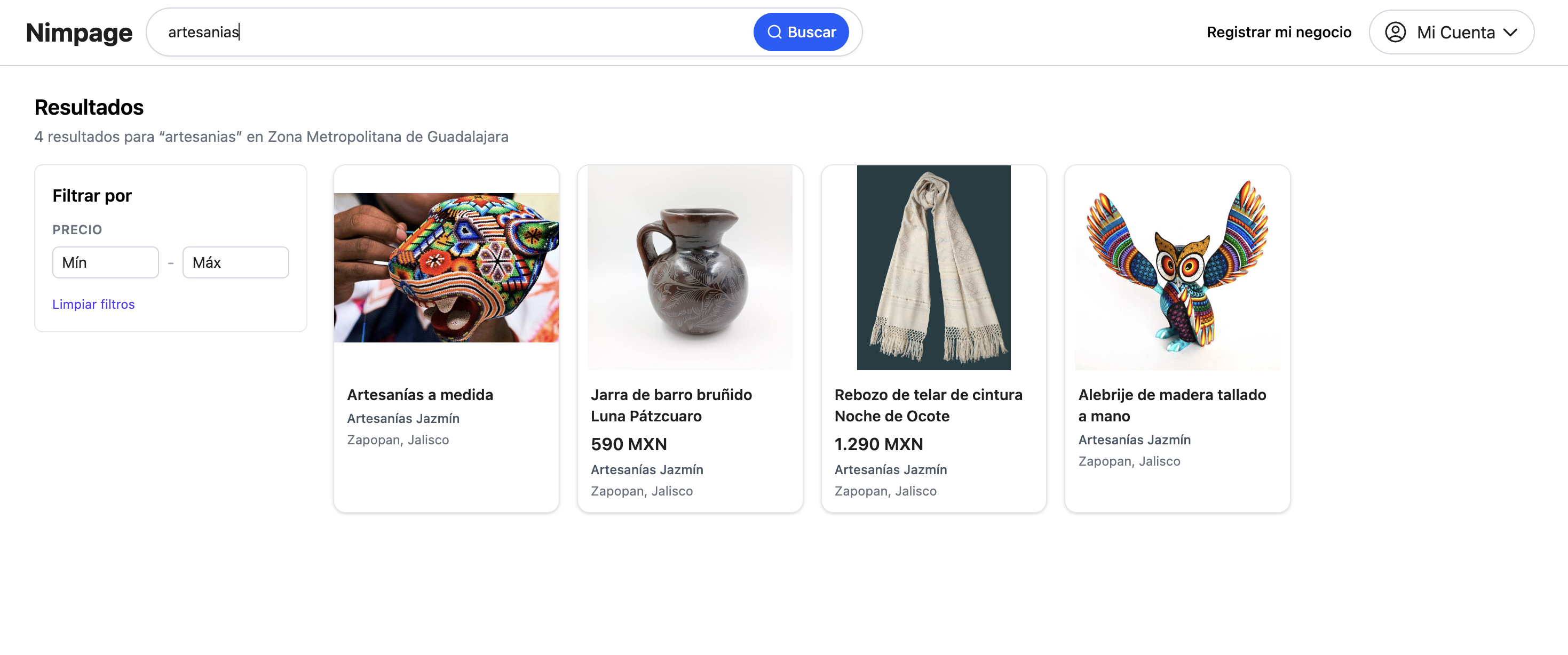Focus the Mín price field

(x=105, y=263)
